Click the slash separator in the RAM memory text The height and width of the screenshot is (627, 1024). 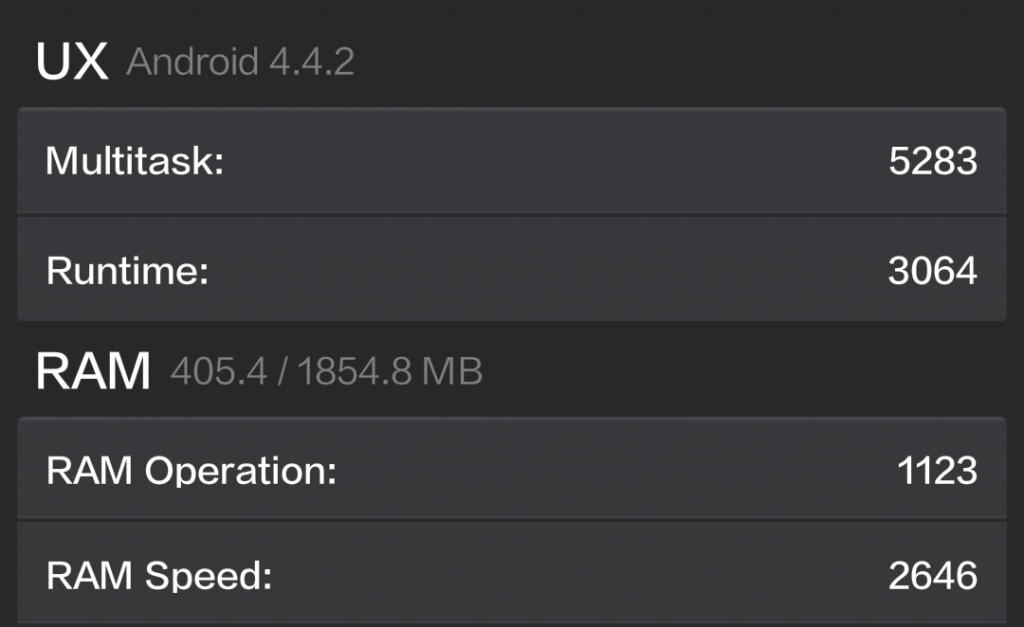coord(282,372)
